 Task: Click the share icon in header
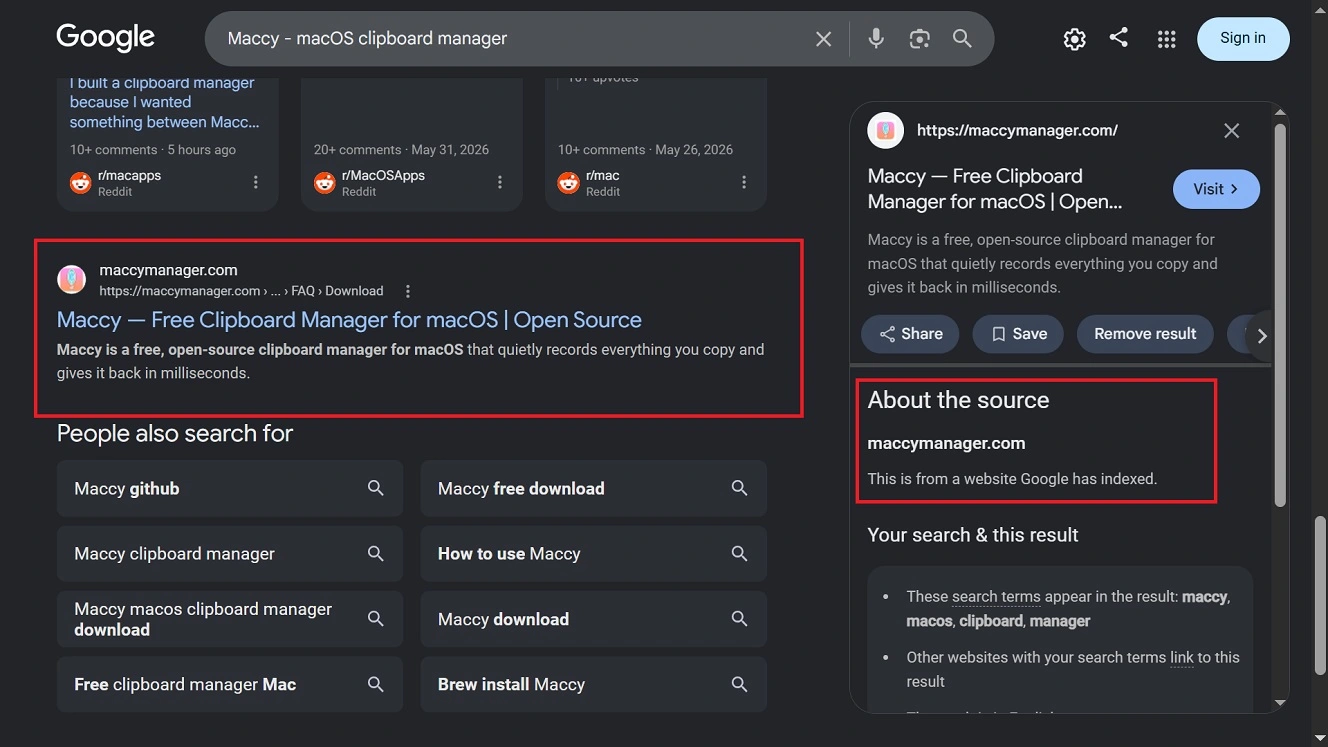coord(1119,38)
